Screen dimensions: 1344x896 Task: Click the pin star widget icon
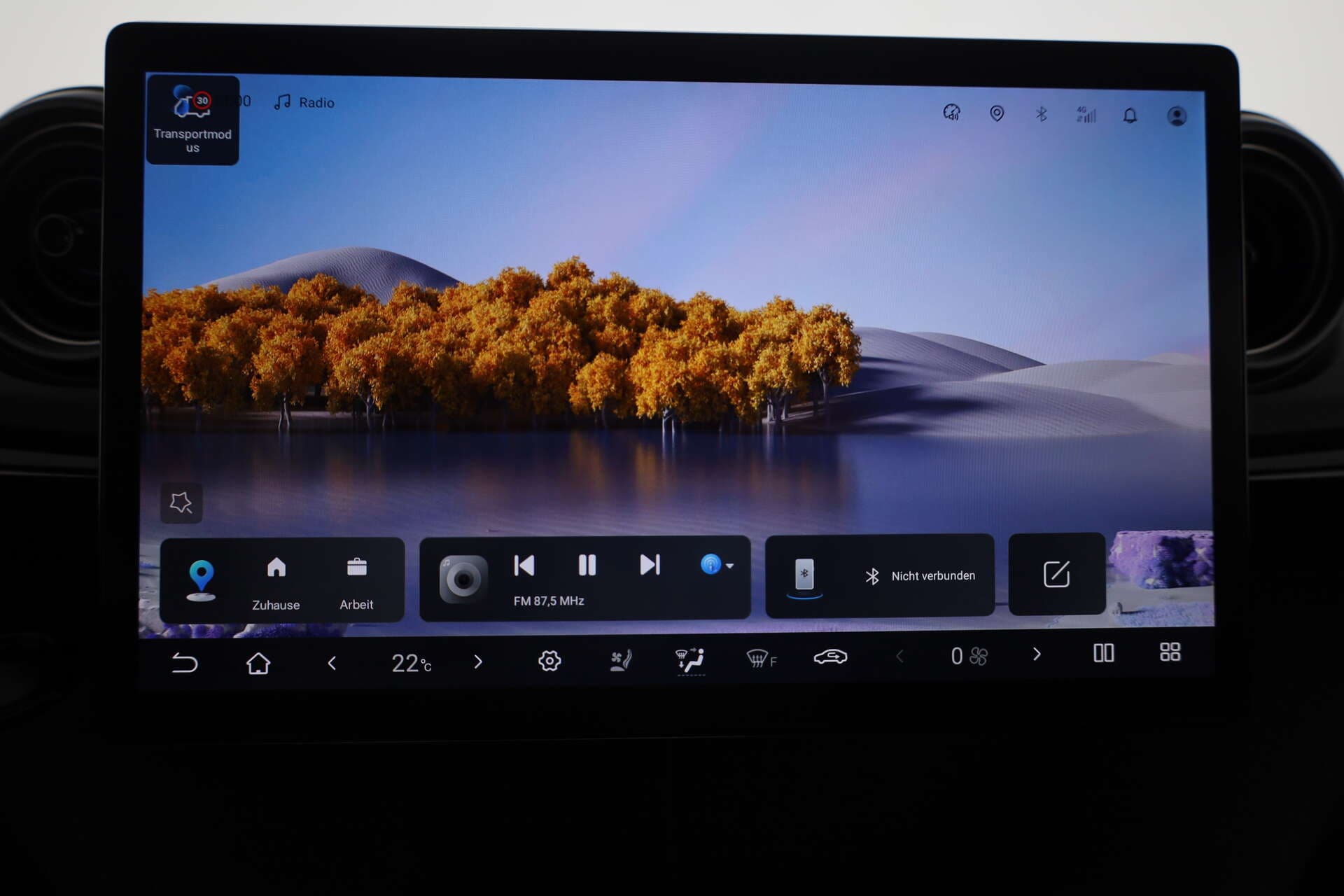(181, 503)
